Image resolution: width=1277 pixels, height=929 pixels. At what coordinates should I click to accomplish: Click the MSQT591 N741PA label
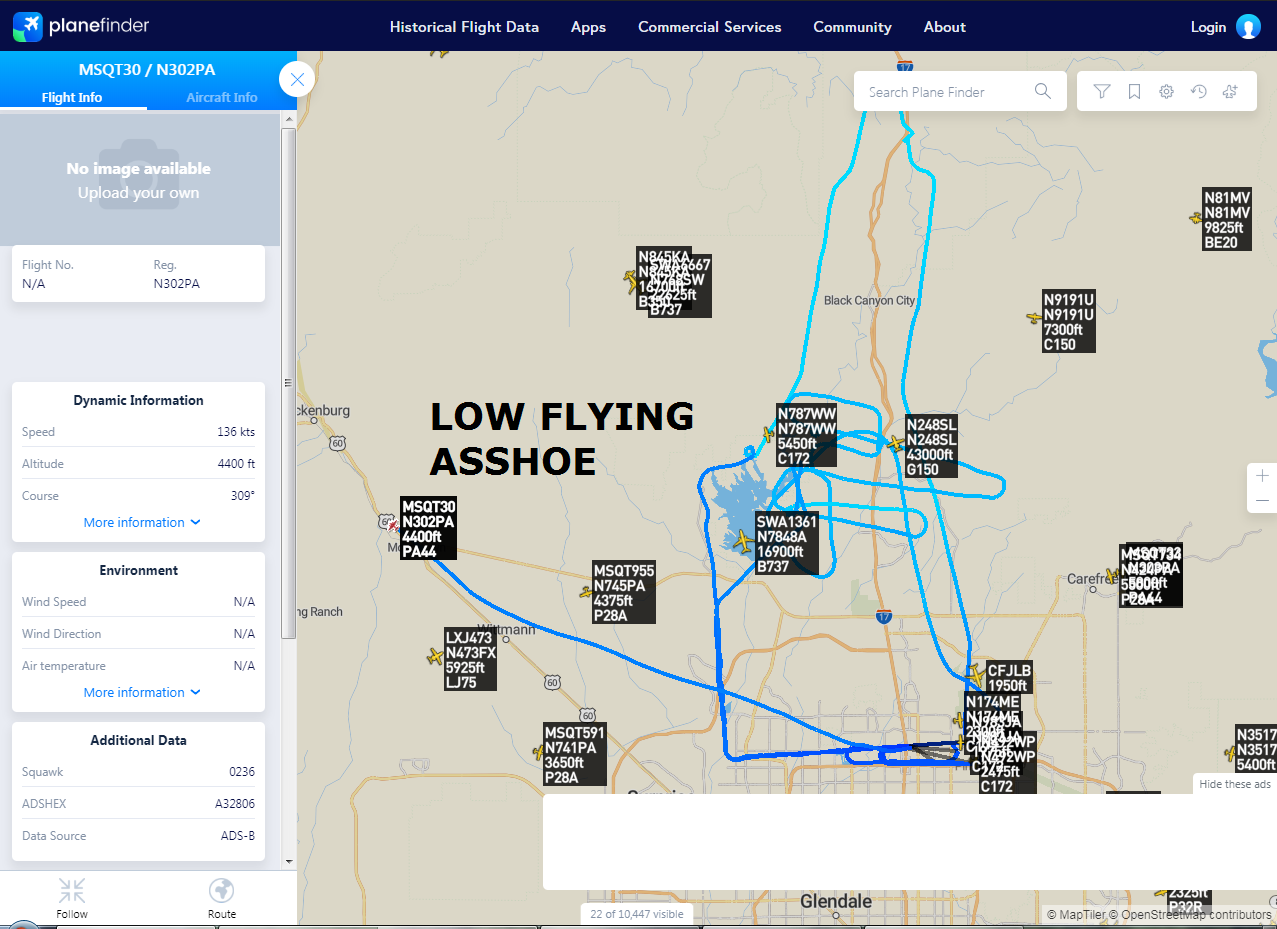[575, 754]
